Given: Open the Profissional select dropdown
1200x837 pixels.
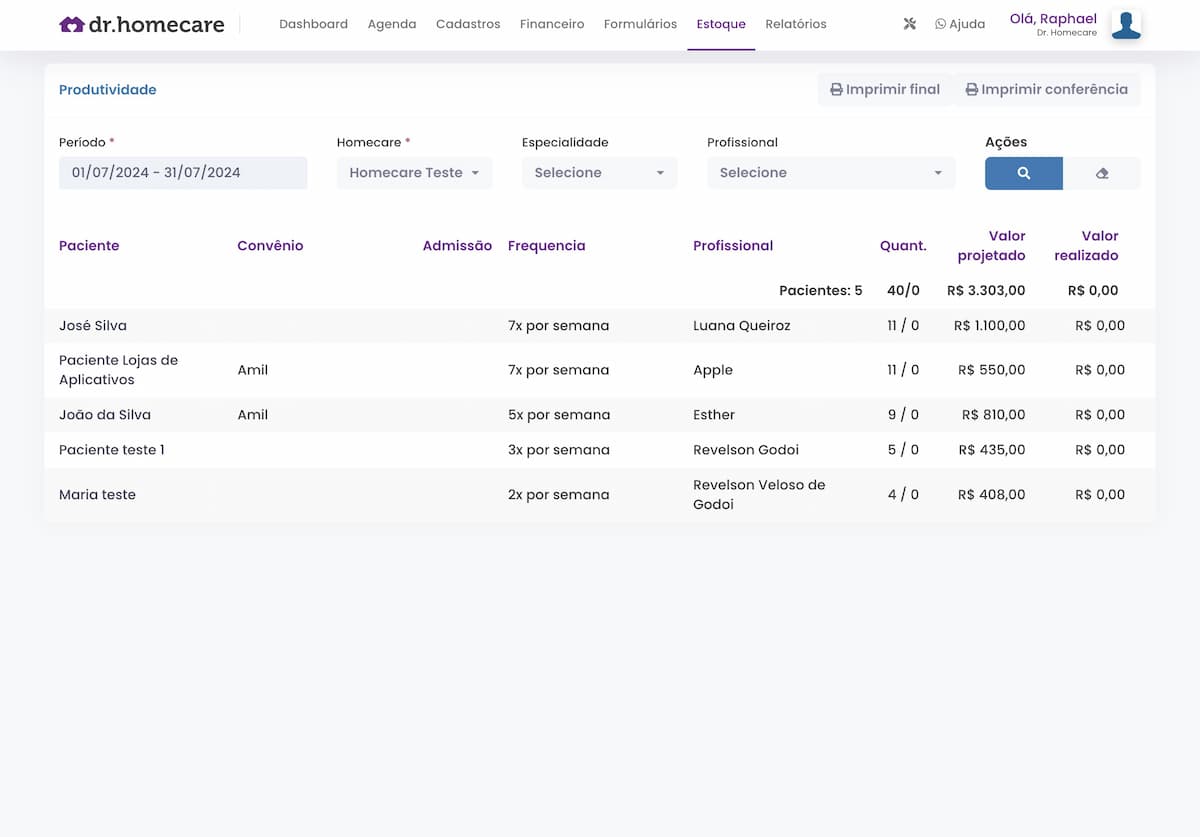Looking at the screenshot, I should (x=830, y=173).
